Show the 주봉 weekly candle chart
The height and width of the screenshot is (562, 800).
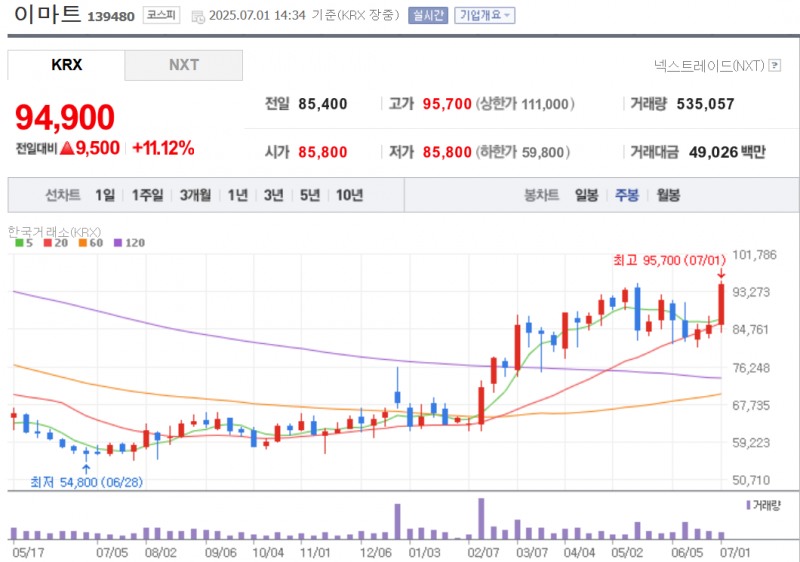[627, 195]
